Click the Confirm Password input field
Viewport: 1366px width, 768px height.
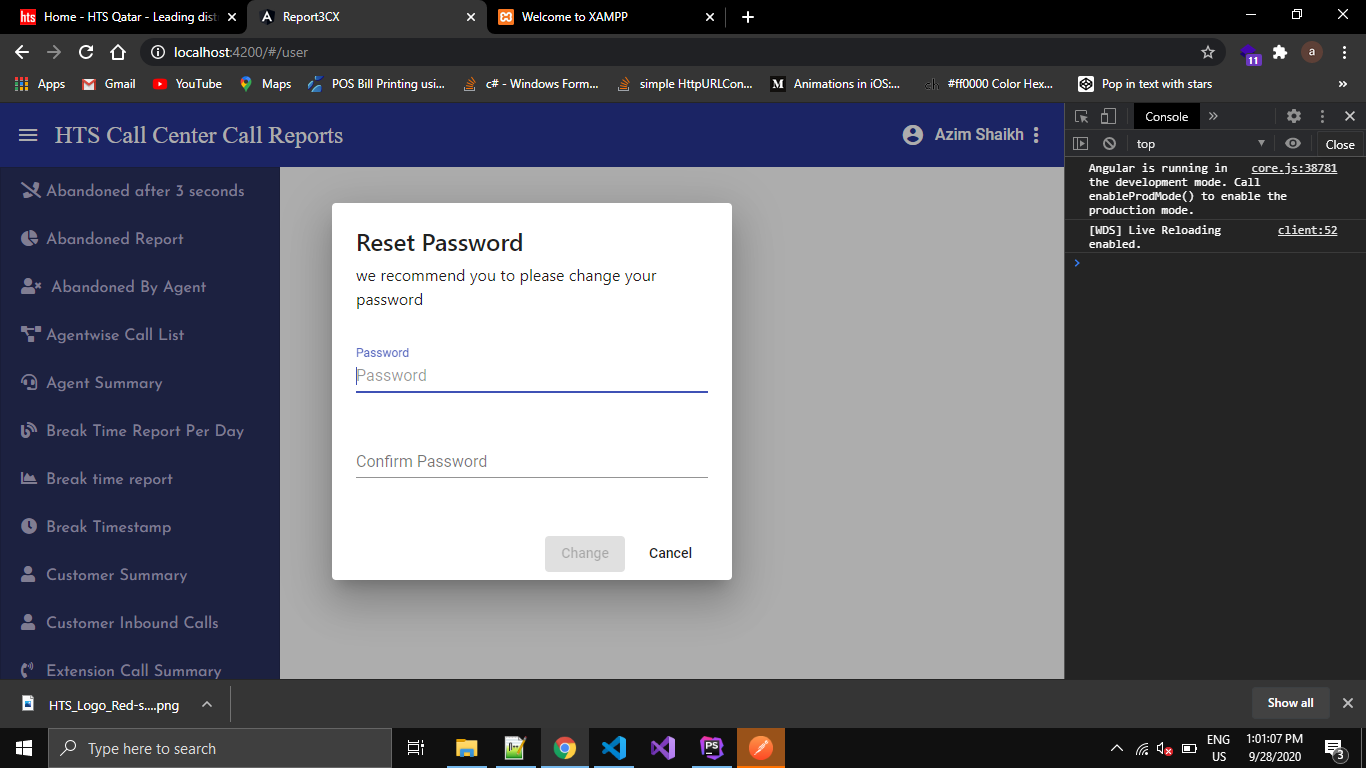coord(531,462)
